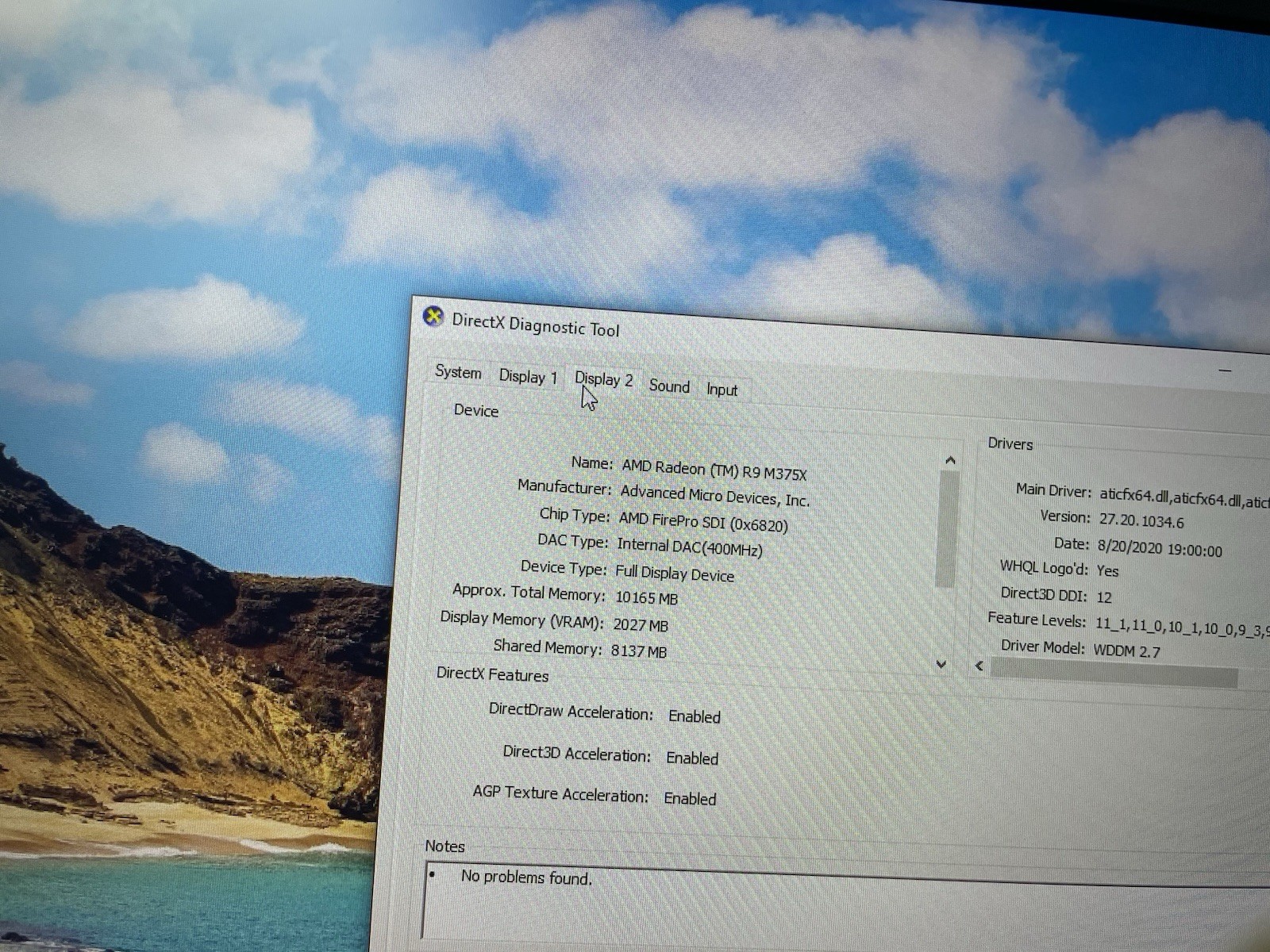Click the WHQL Logo'd value 'Yes'

pos(1107,570)
